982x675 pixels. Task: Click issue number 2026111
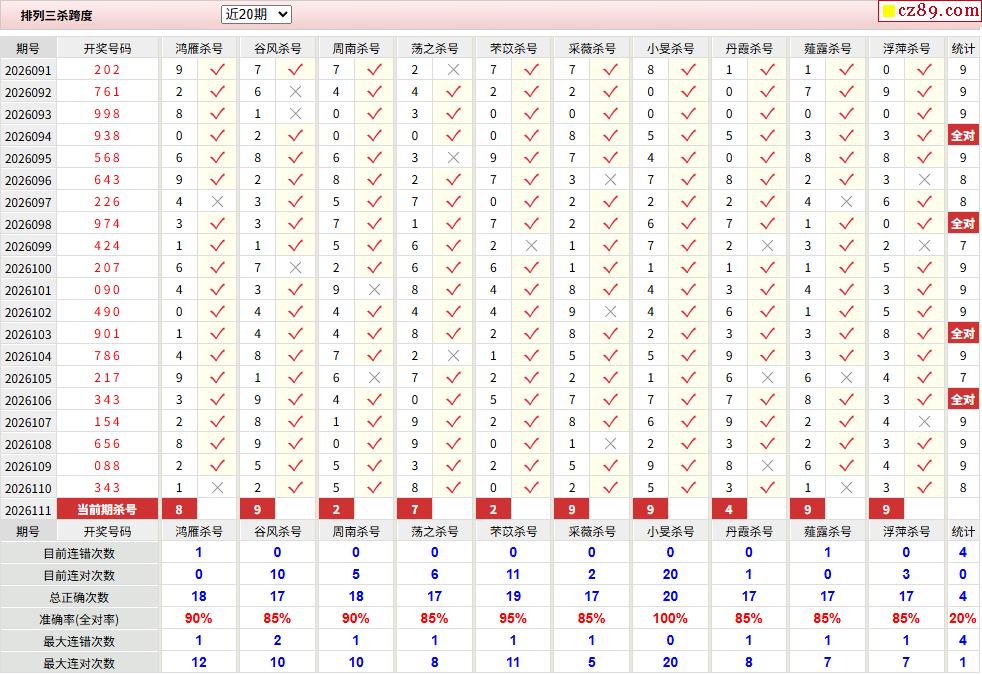28,510
